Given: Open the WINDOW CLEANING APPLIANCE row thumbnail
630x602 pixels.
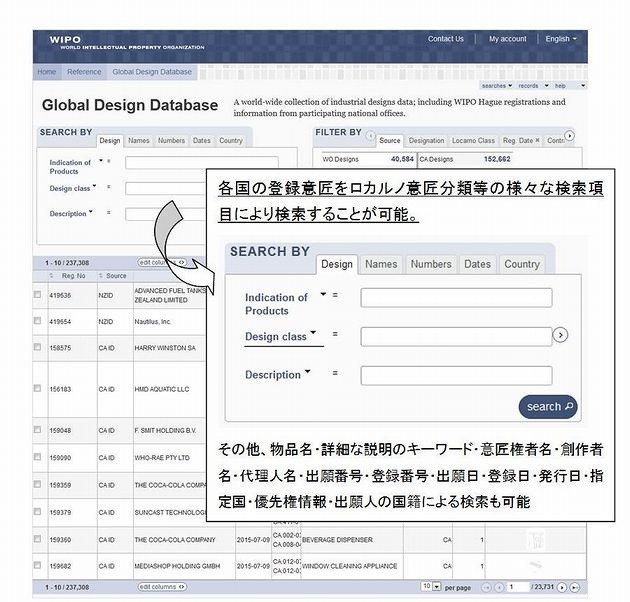Looking at the screenshot, I should pyautogui.click(x=536, y=566).
